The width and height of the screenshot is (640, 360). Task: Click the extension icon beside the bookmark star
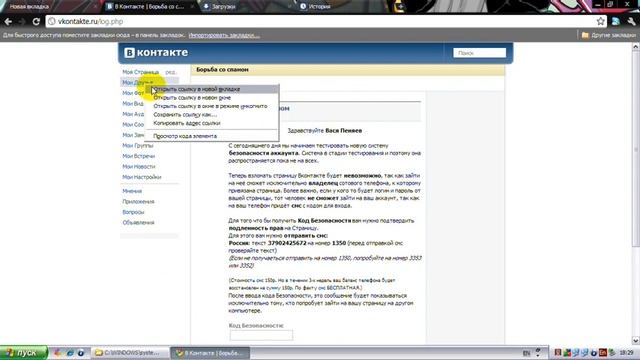616,21
